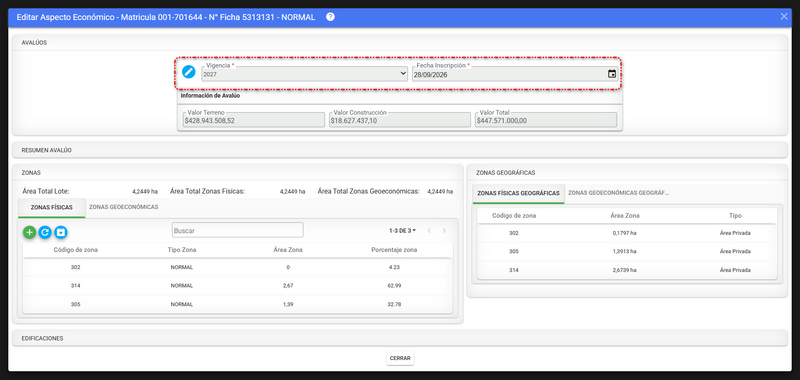Refresh the zonas físicas table
The image size is (800, 380).
pos(45,232)
